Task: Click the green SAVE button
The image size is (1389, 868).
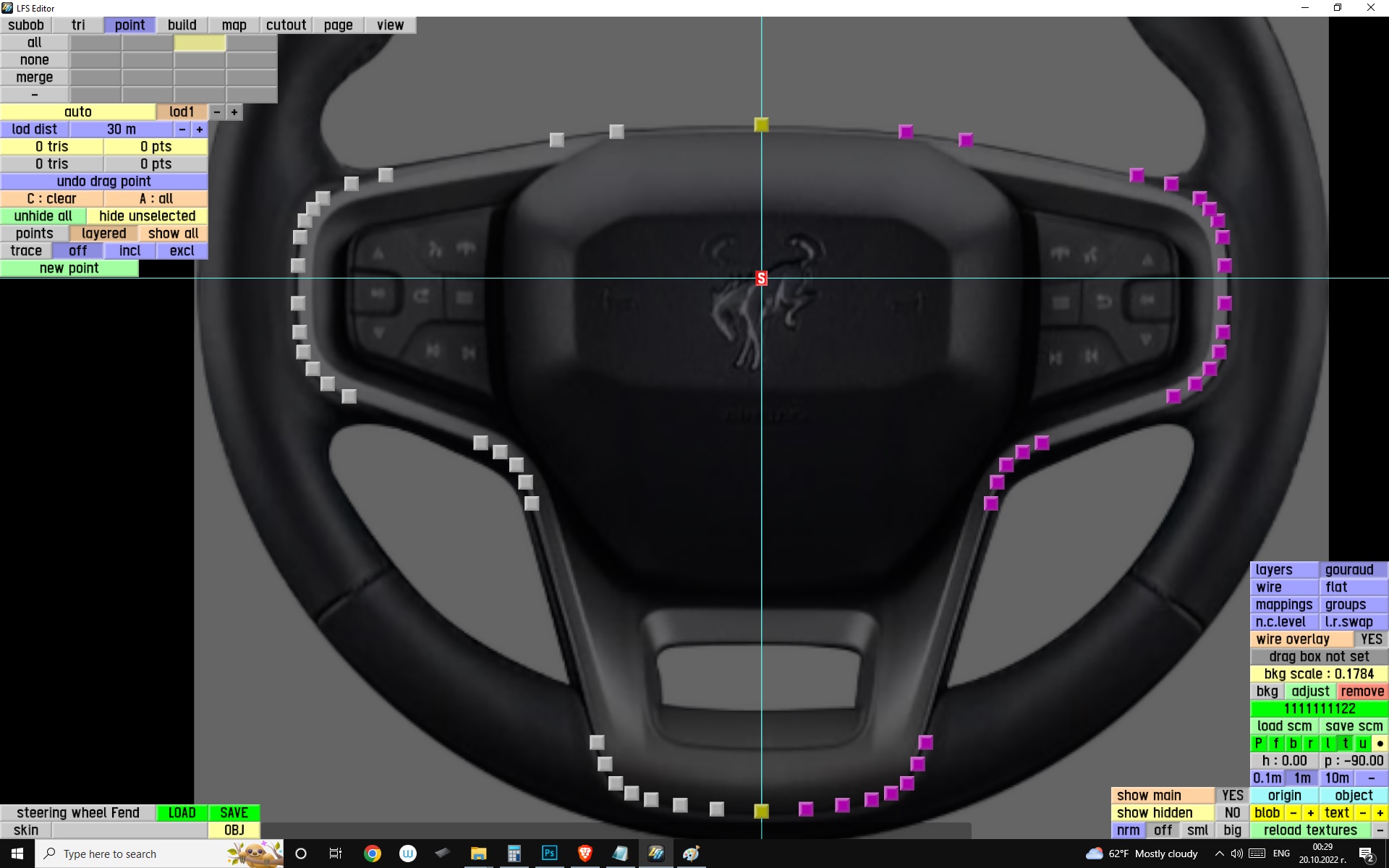Action: point(234,813)
